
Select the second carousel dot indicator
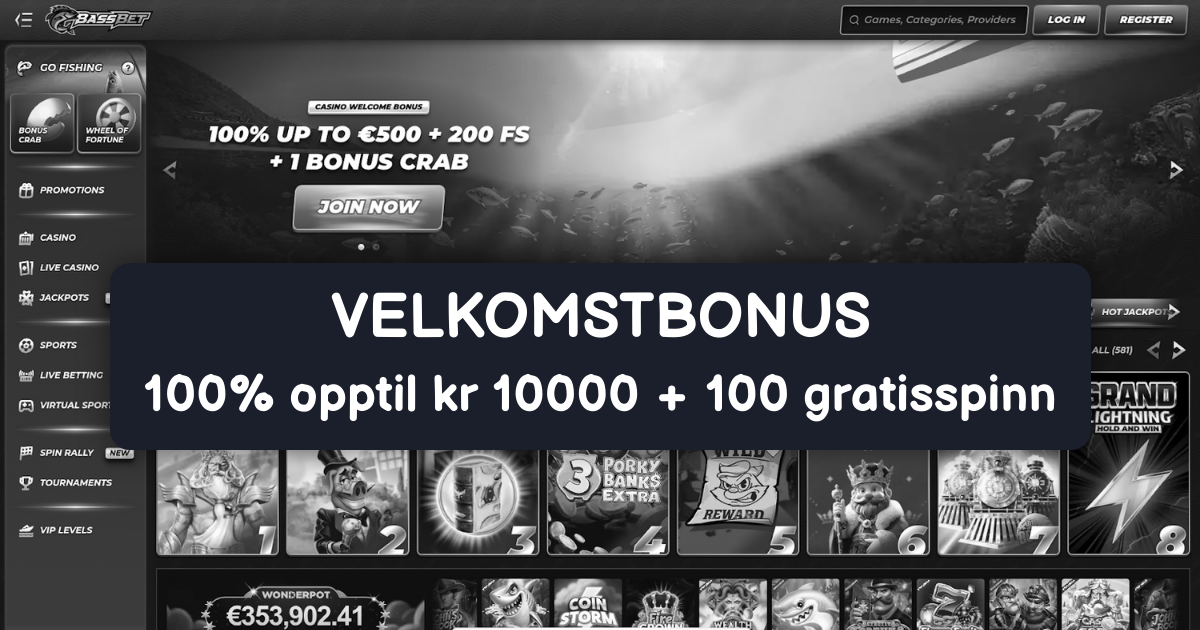coord(376,246)
